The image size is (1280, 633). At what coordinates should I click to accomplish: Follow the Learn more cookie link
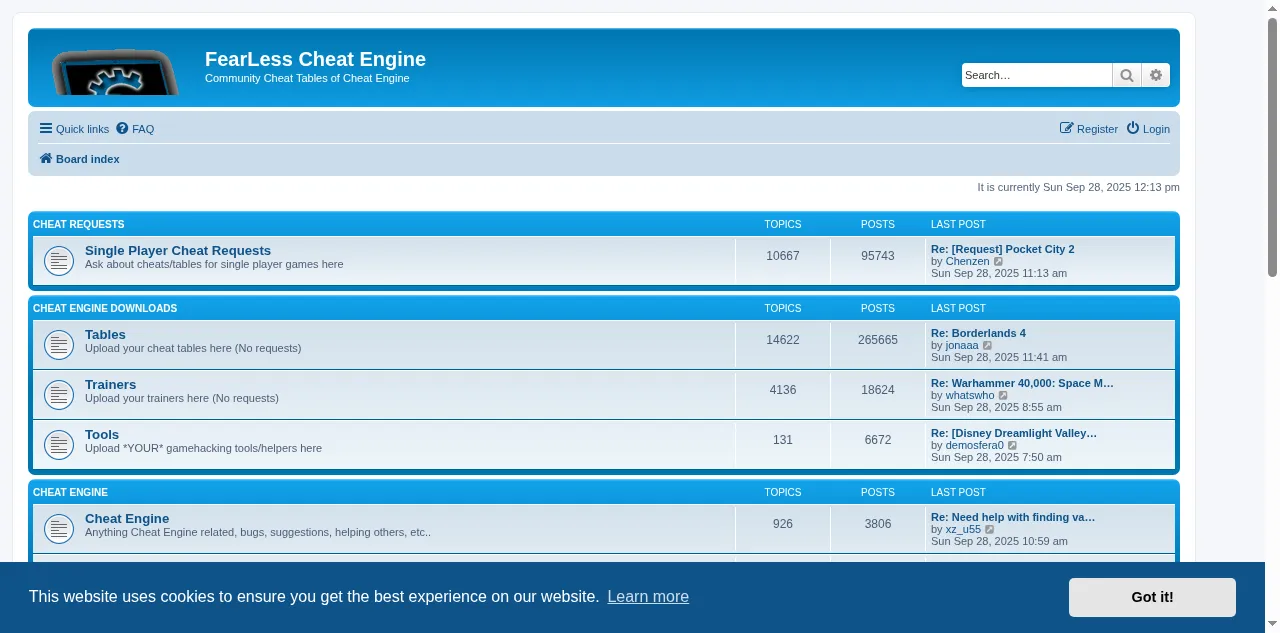pos(648,597)
